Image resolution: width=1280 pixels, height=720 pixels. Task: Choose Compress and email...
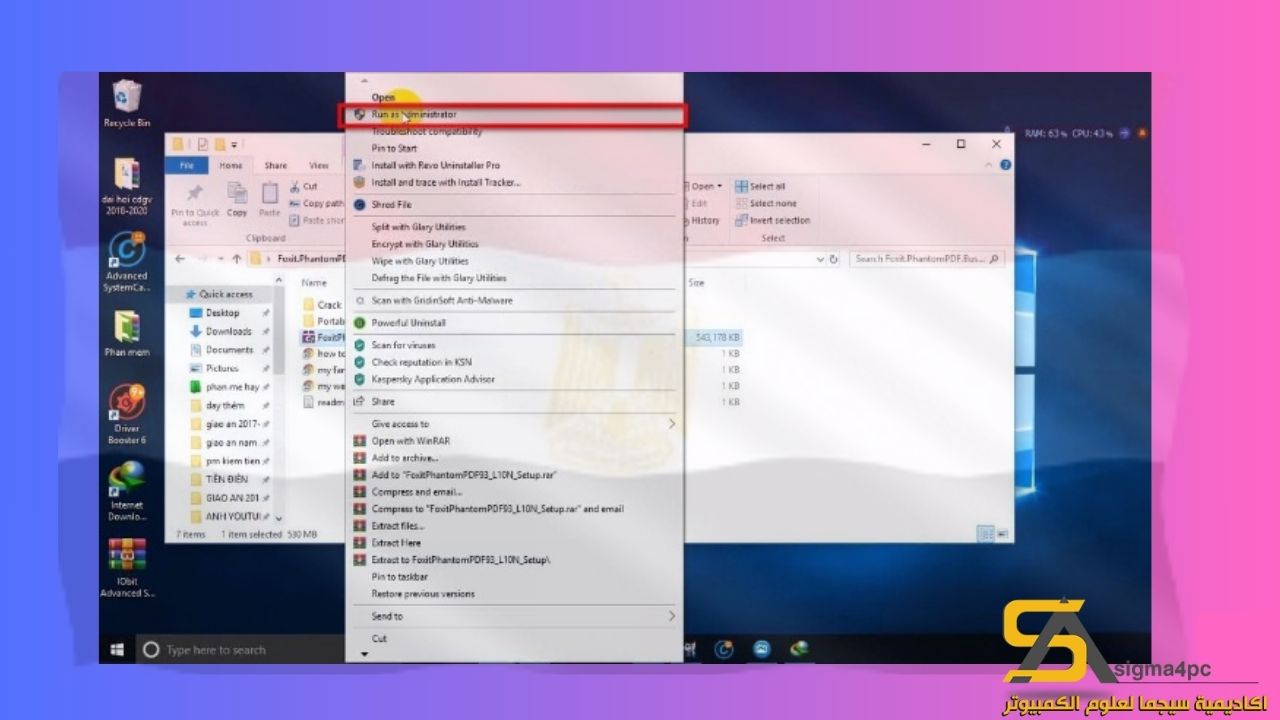pos(416,492)
